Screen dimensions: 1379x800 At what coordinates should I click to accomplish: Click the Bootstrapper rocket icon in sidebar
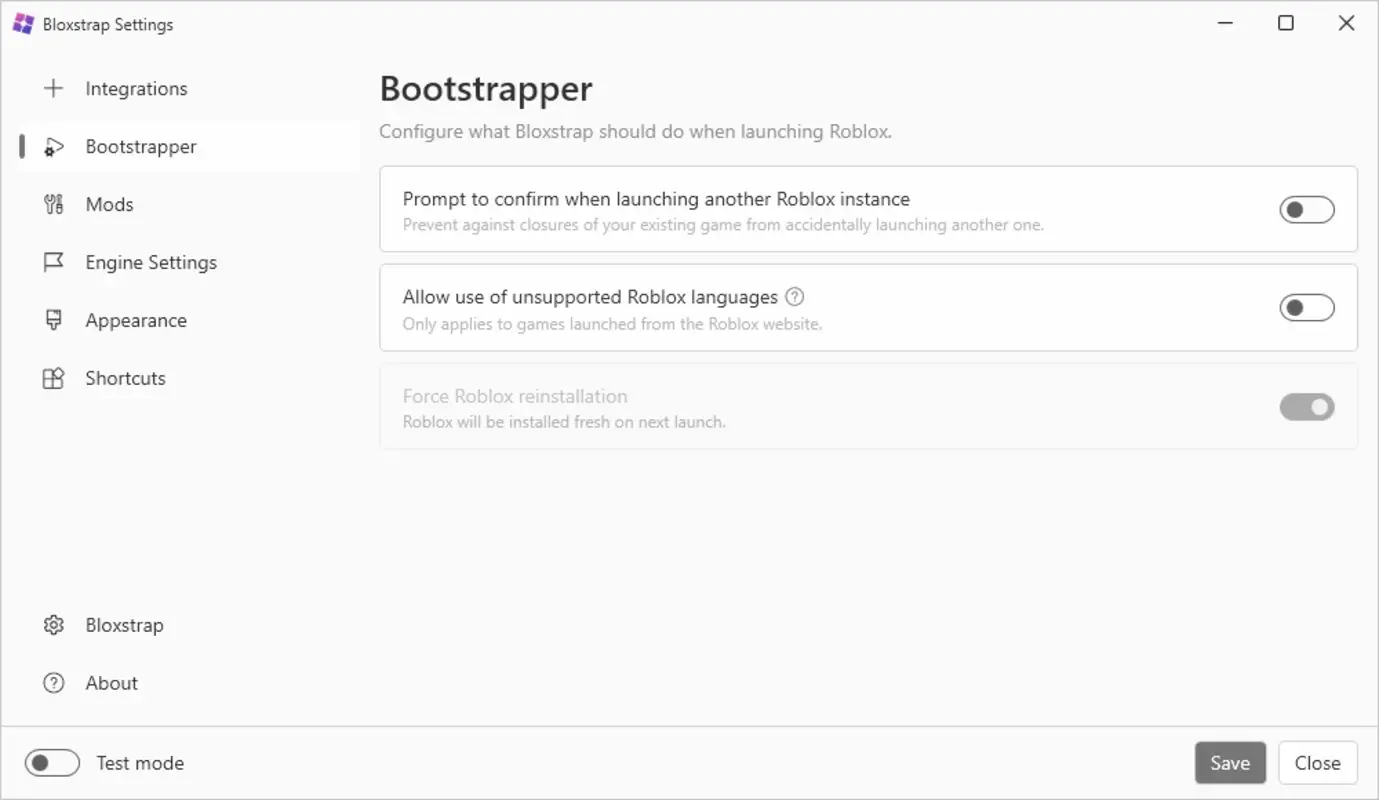coord(55,146)
